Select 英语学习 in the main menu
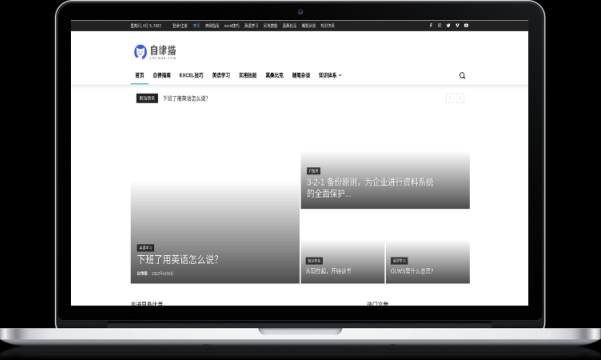Screen dimensions: 601x360 tap(221, 76)
